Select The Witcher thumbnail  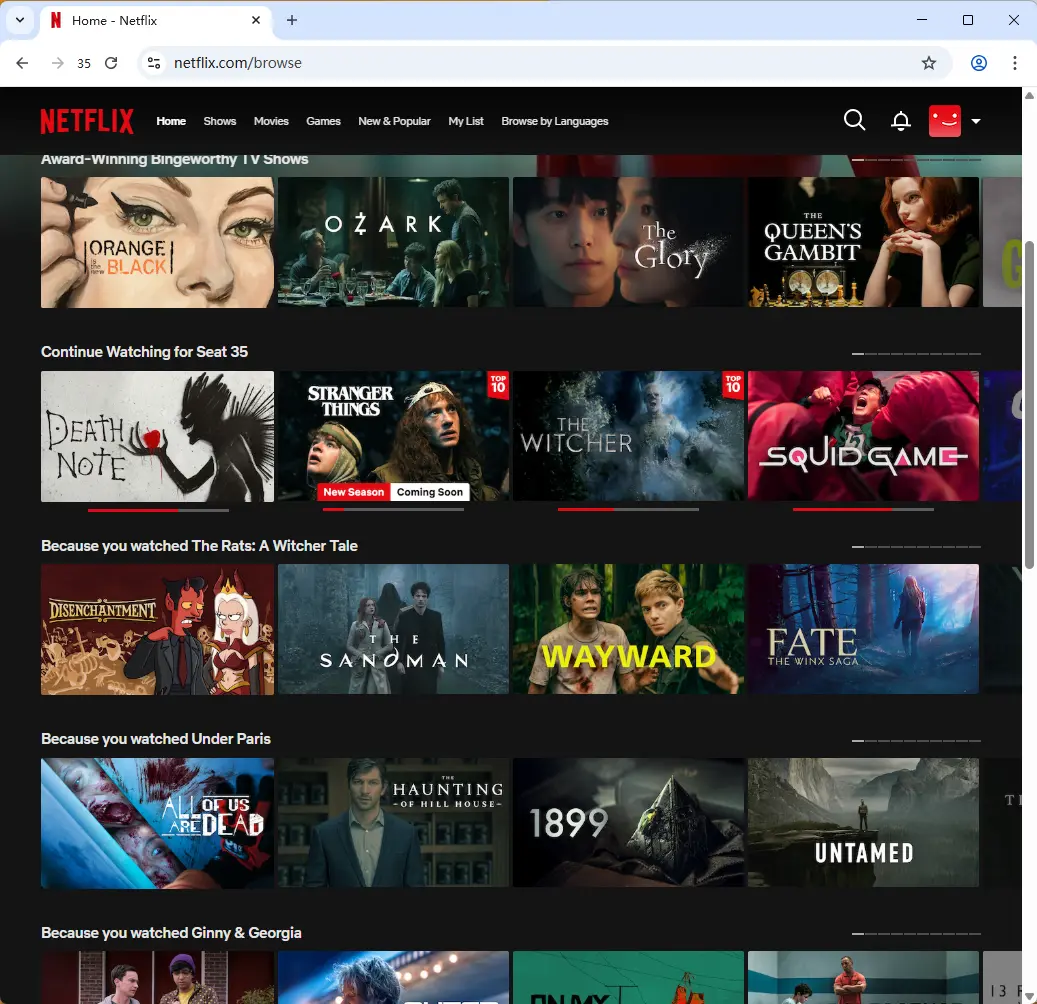(x=627, y=436)
